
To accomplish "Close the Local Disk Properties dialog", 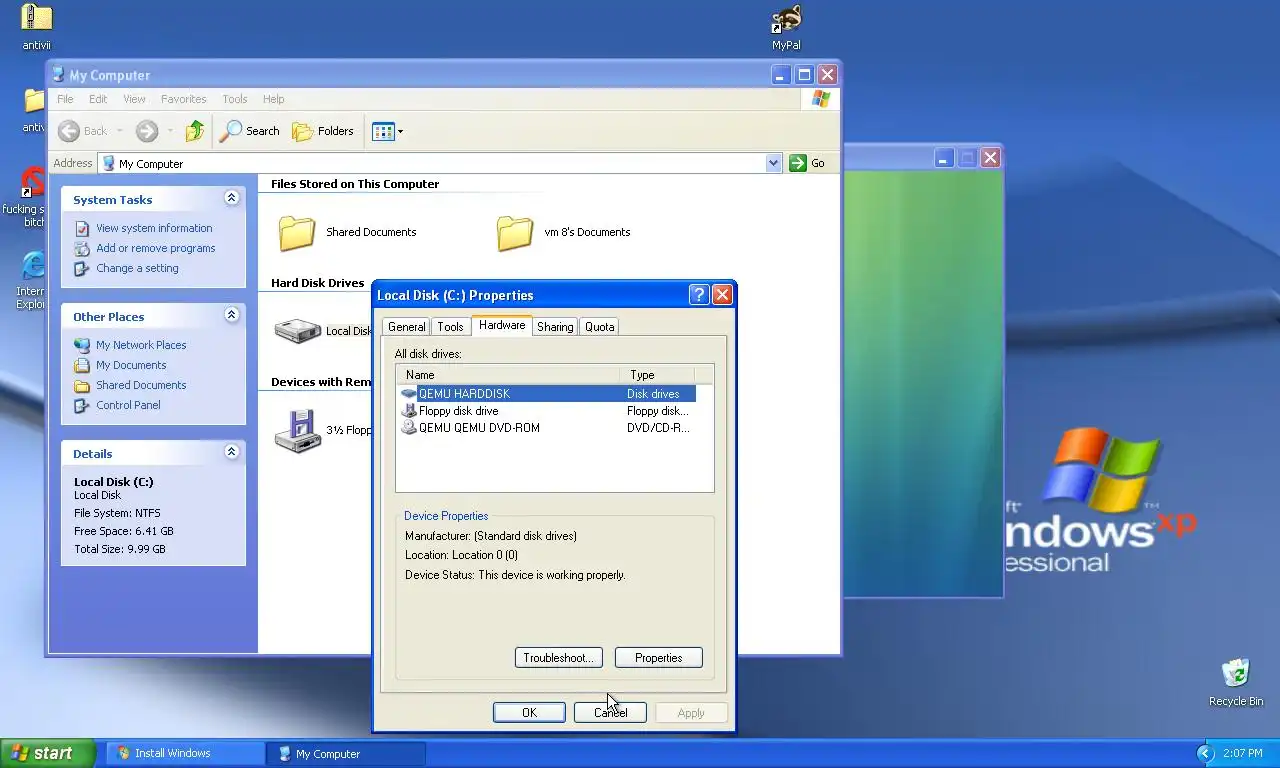I will click(x=722, y=295).
